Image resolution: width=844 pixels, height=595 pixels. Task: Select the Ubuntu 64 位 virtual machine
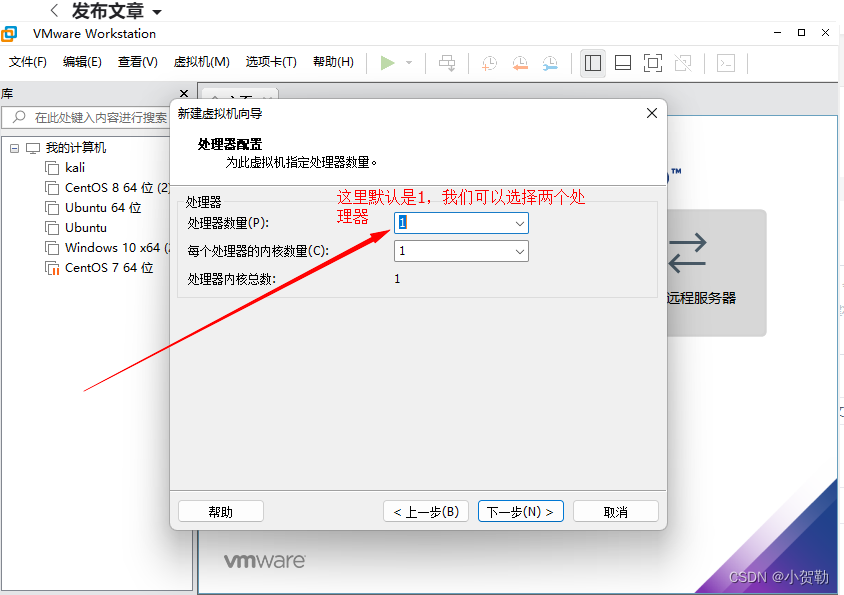(103, 207)
